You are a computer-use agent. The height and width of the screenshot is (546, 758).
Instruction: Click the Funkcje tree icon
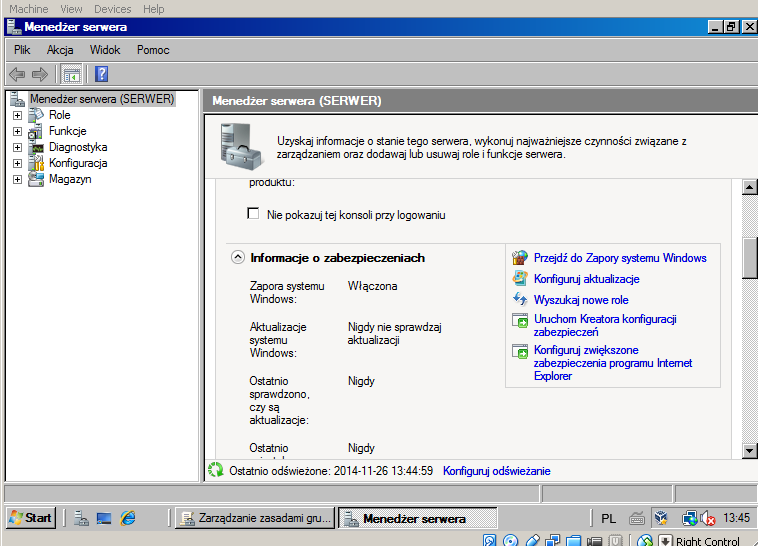35,131
